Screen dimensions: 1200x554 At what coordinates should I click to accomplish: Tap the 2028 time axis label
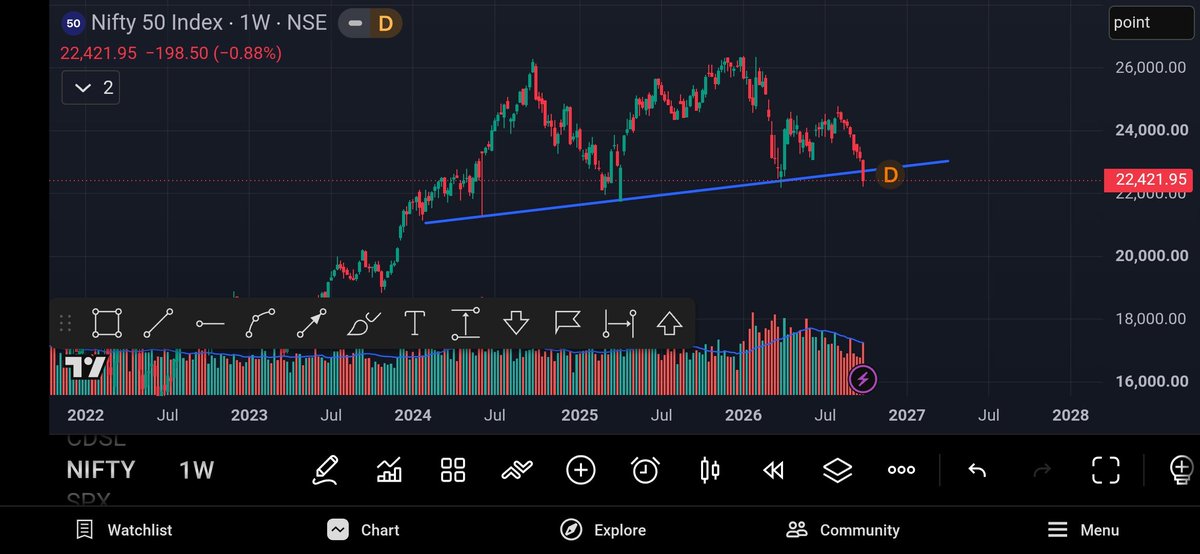[x=1071, y=415]
